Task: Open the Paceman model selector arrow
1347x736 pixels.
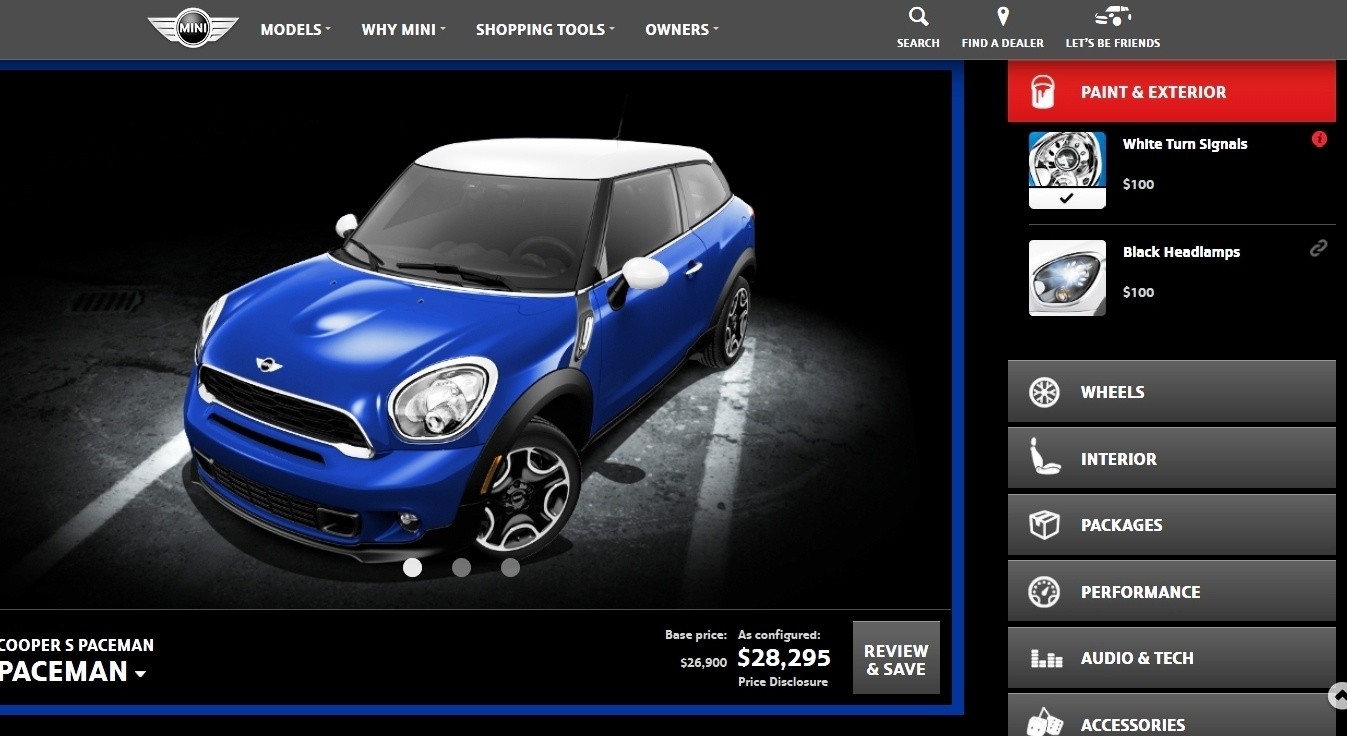Action: coord(140,674)
